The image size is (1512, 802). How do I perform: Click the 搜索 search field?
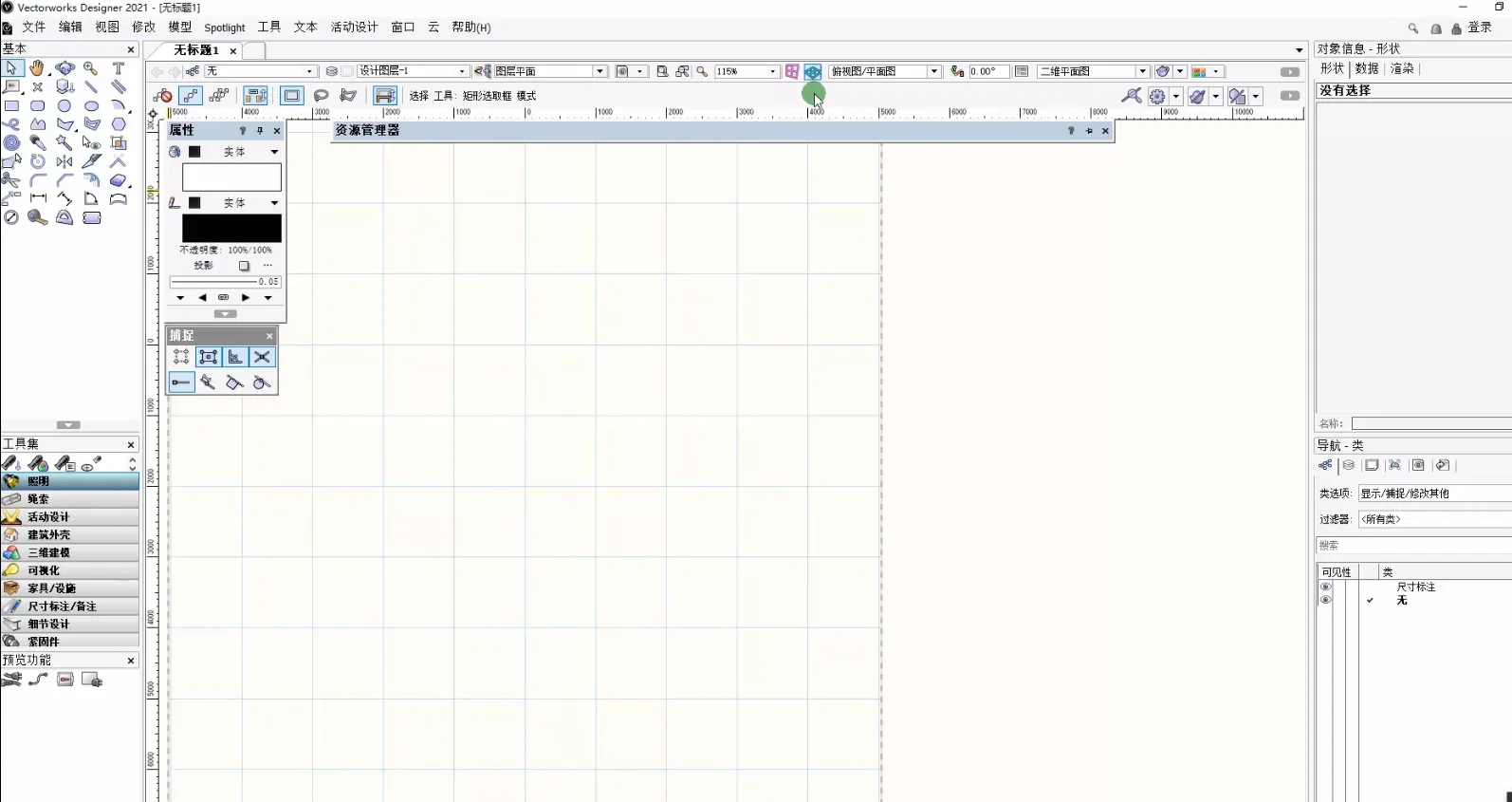(1413, 545)
